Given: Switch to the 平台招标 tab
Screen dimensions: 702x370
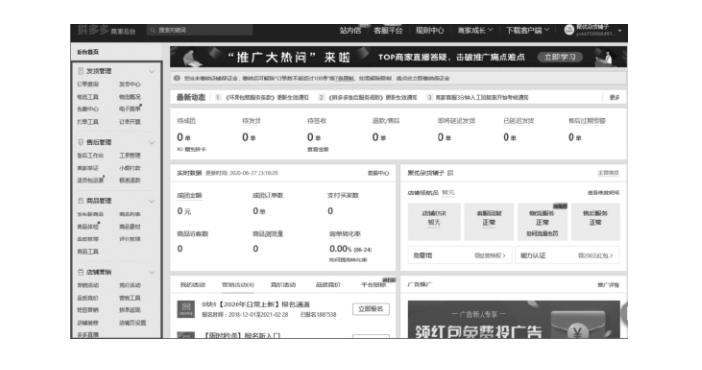Looking at the screenshot, I should 374,285.
